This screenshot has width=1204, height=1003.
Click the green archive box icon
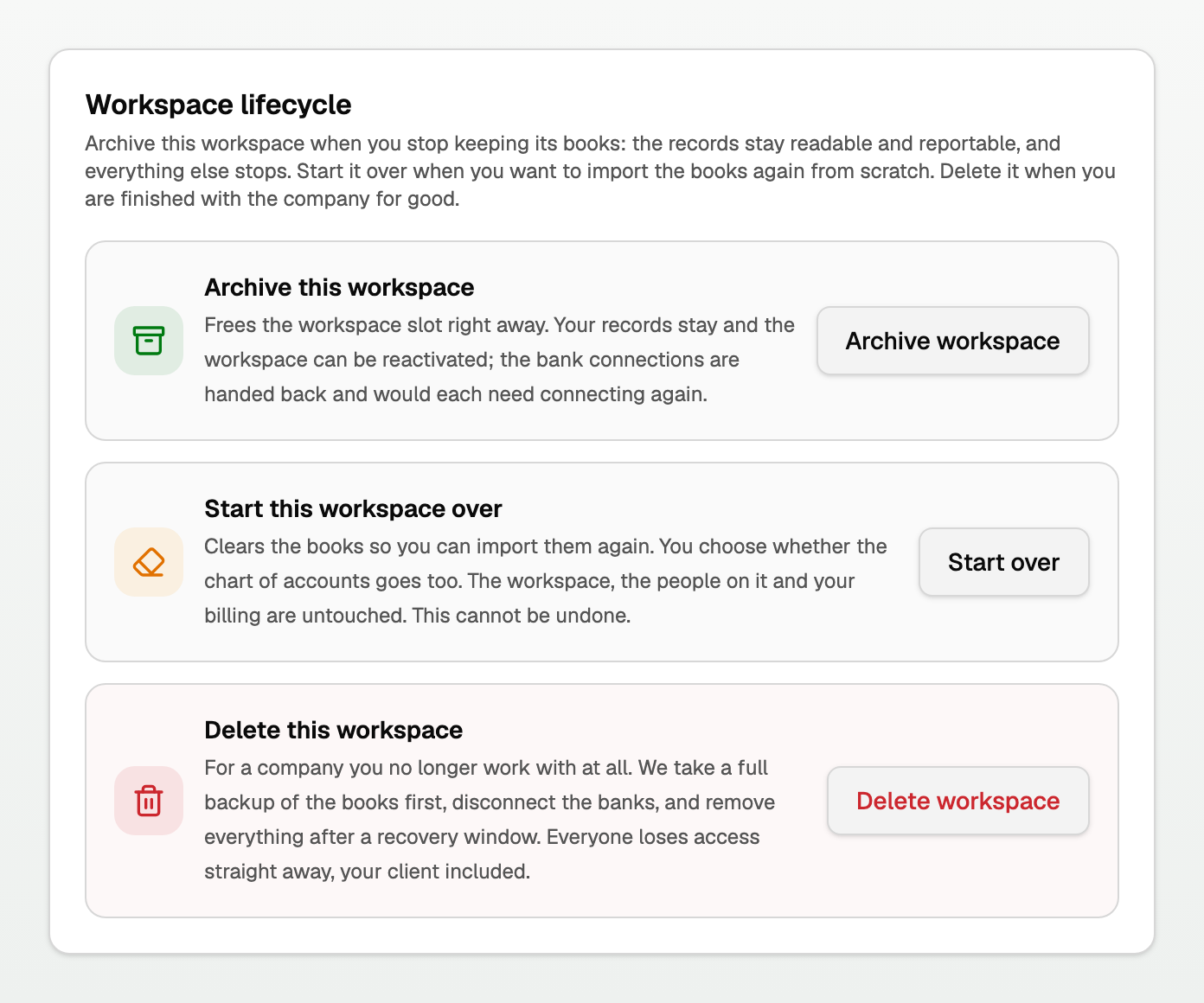pyautogui.click(x=149, y=341)
